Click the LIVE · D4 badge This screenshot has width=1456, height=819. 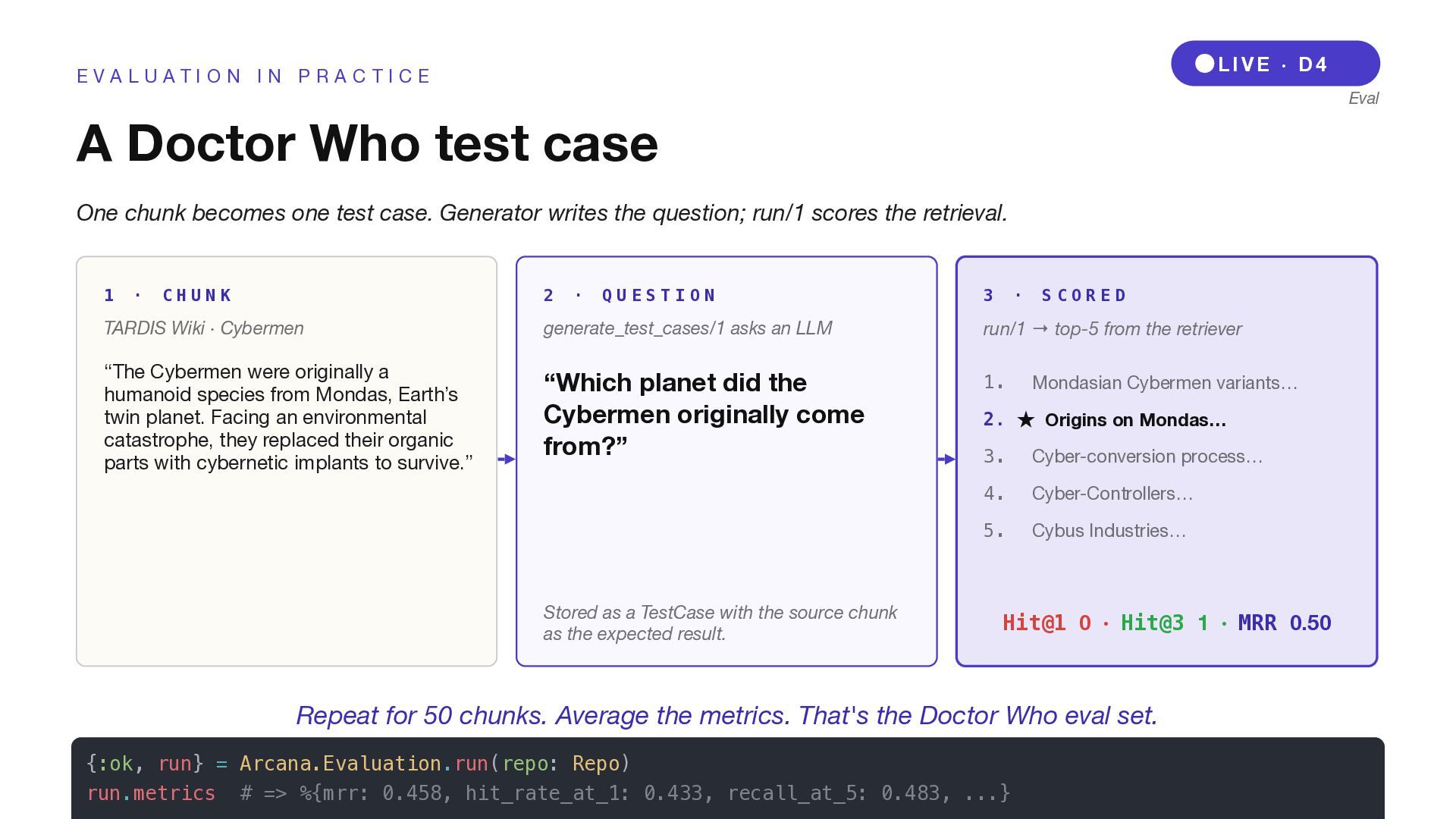point(1275,64)
